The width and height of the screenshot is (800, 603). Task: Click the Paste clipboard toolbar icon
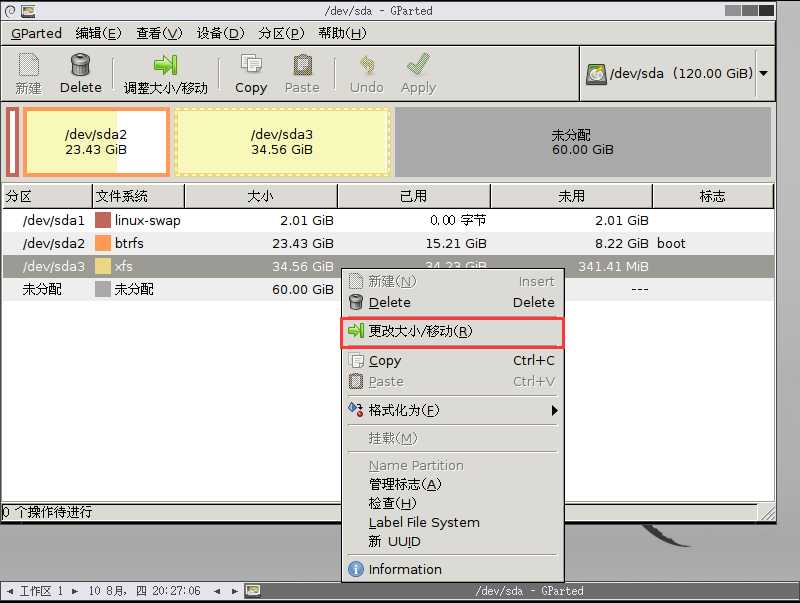click(303, 65)
